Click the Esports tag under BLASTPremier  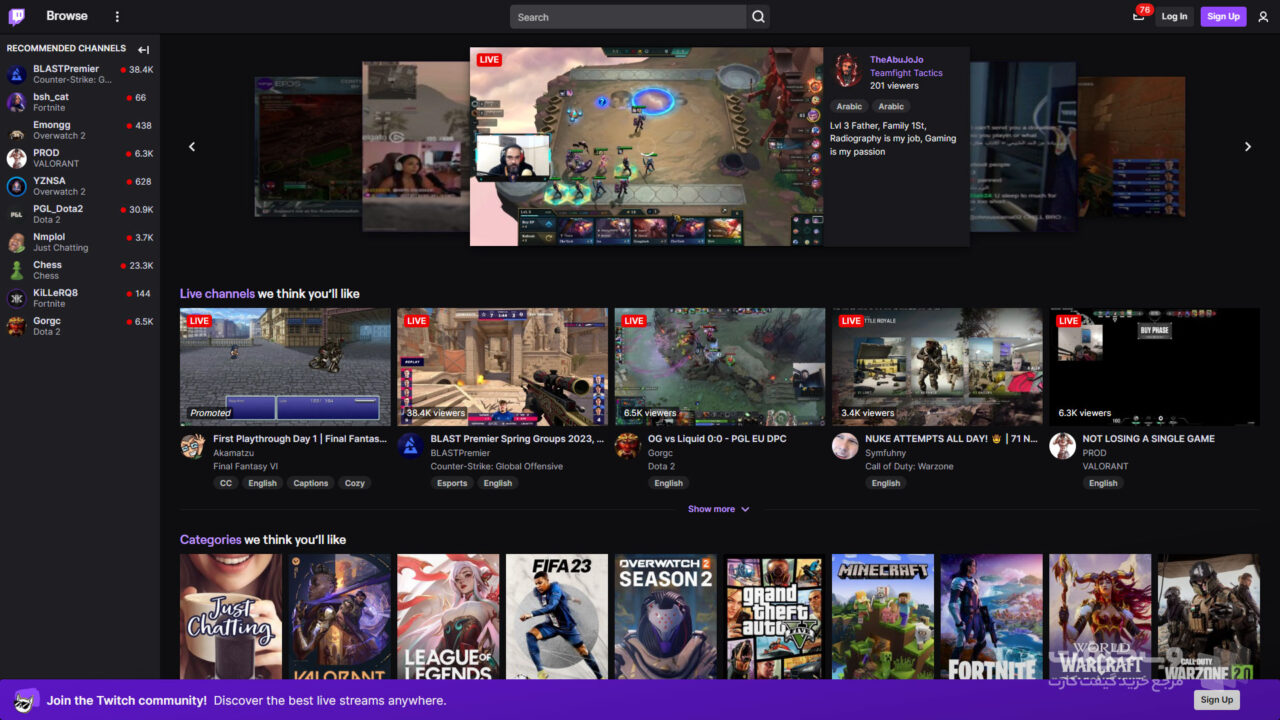coord(452,483)
